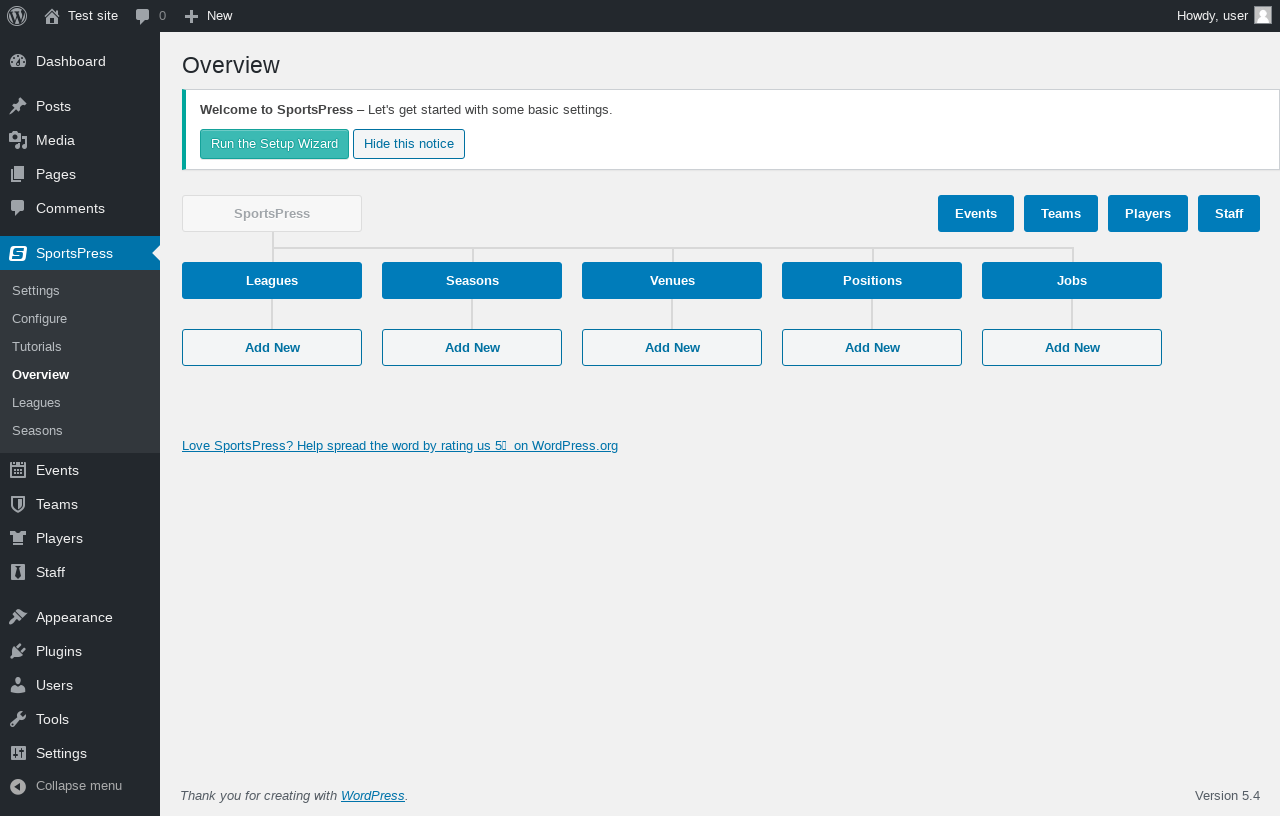Click Add New under Jobs

(1072, 347)
